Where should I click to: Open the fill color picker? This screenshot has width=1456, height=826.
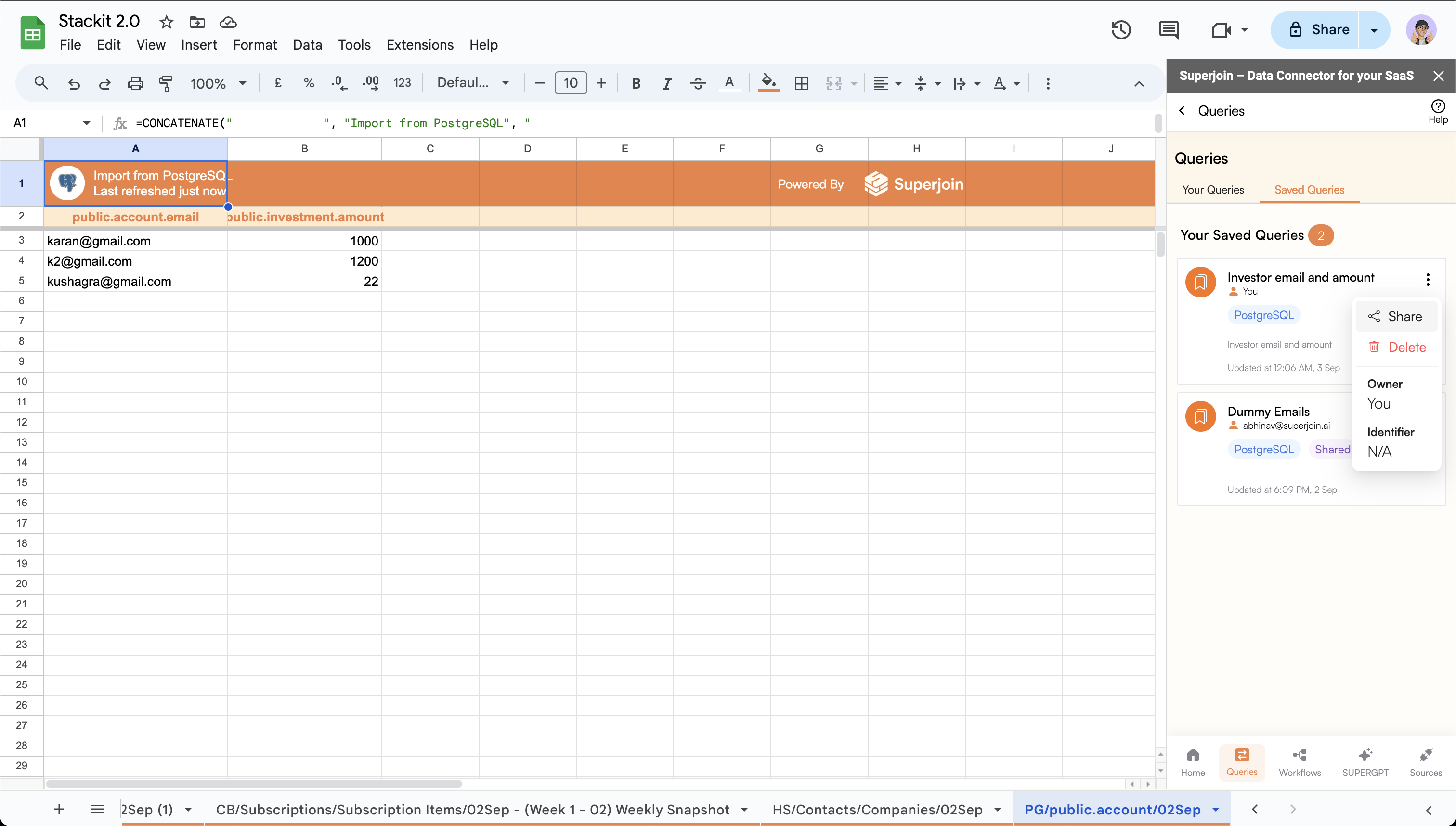pos(769,83)
